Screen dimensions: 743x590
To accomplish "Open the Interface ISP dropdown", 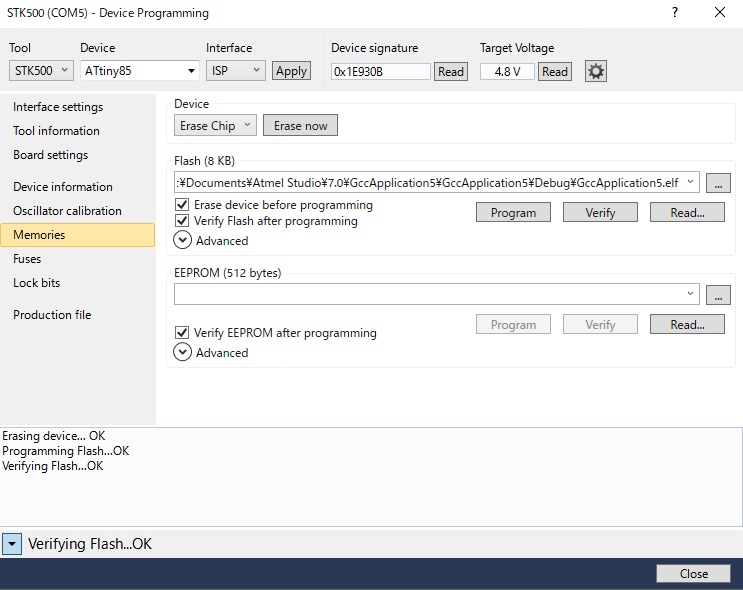I will [x=236, y=71].
